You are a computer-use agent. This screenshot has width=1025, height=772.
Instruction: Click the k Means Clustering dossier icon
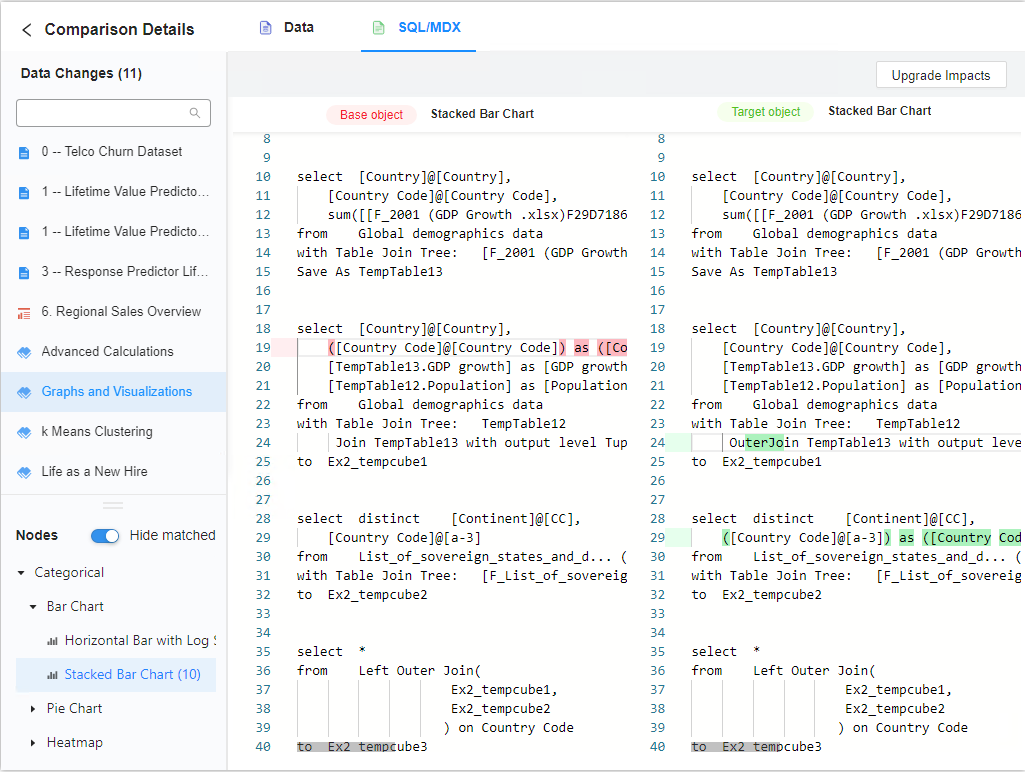tap(24, 432)
